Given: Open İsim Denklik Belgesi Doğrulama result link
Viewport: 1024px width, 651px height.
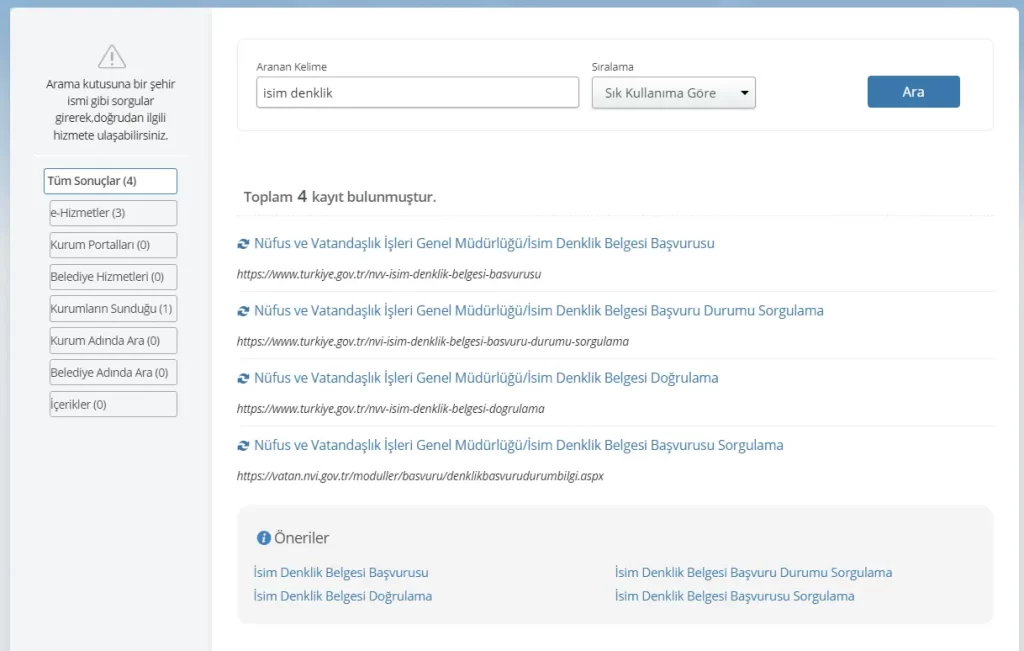Looking at the screenshot, I should point(486,378).
